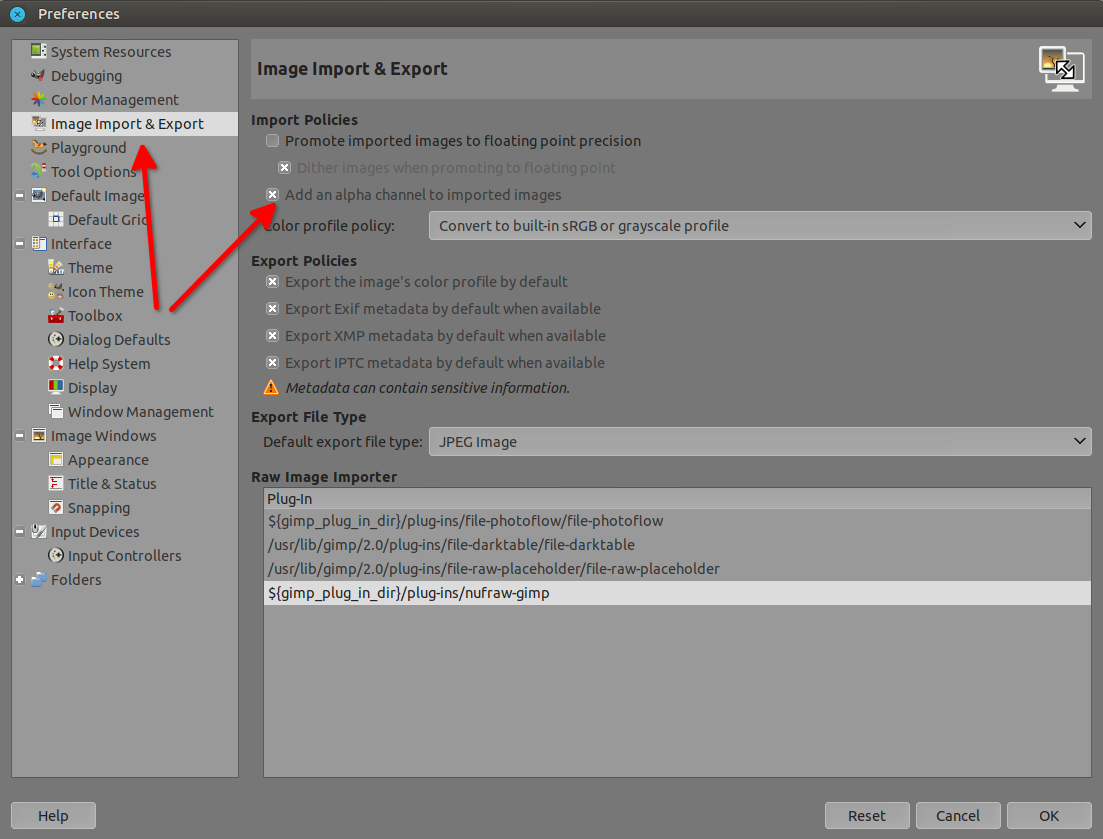
Task: Click the Image Windows icon
Action: point(39,435)
